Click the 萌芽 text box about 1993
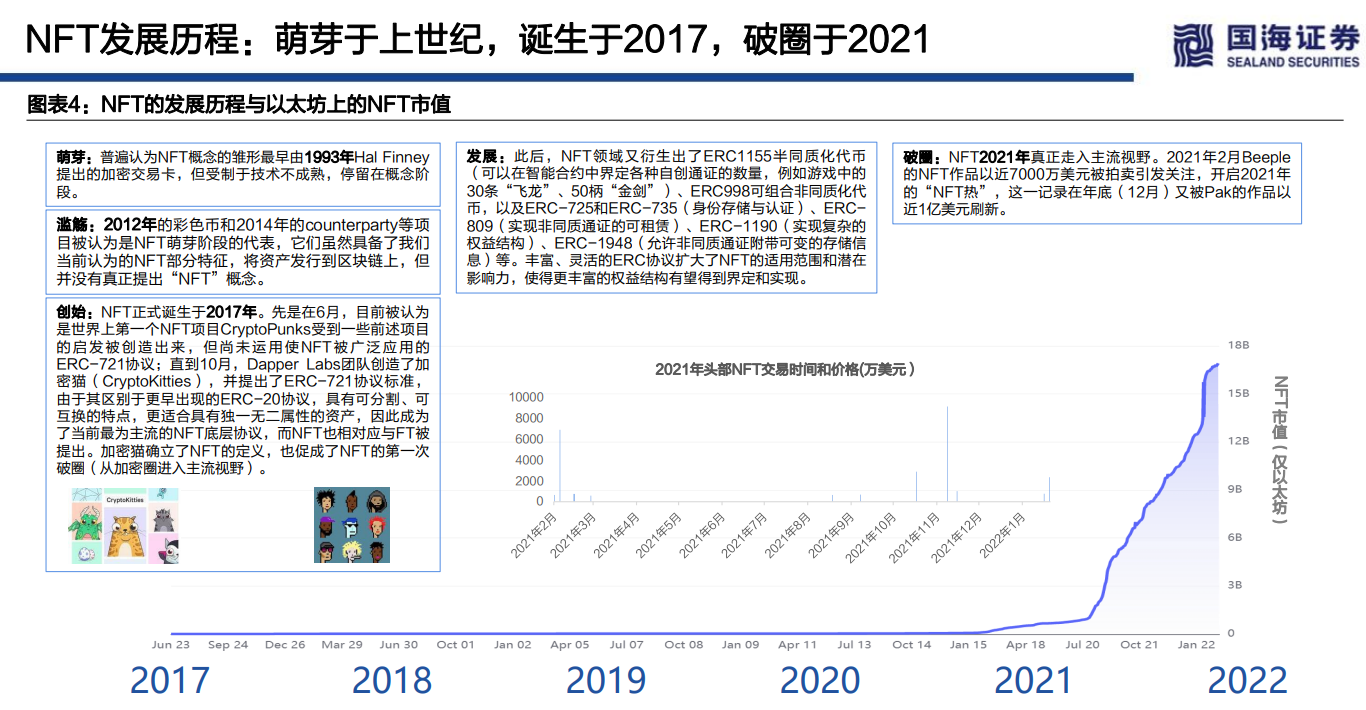 point(242,175)
